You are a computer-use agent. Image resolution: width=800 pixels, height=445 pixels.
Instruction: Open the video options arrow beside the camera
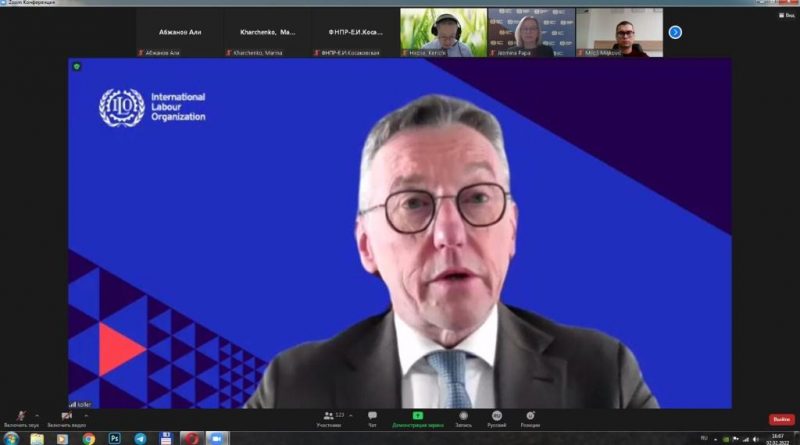click(x=86, y=415)
